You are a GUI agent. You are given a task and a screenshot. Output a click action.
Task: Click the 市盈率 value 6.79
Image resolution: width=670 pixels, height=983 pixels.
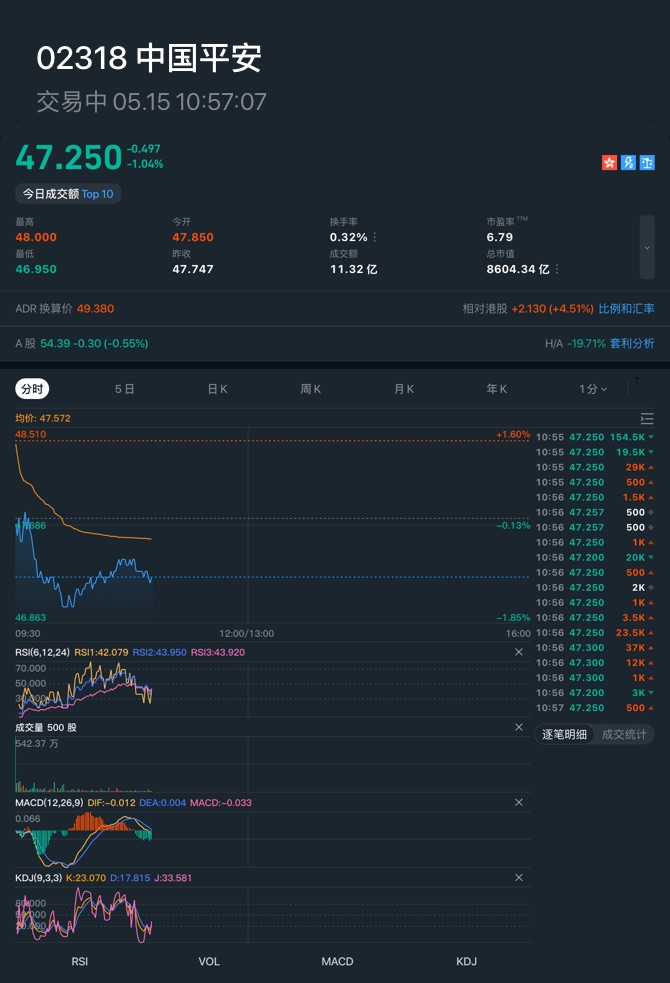[x=500, y=237]
